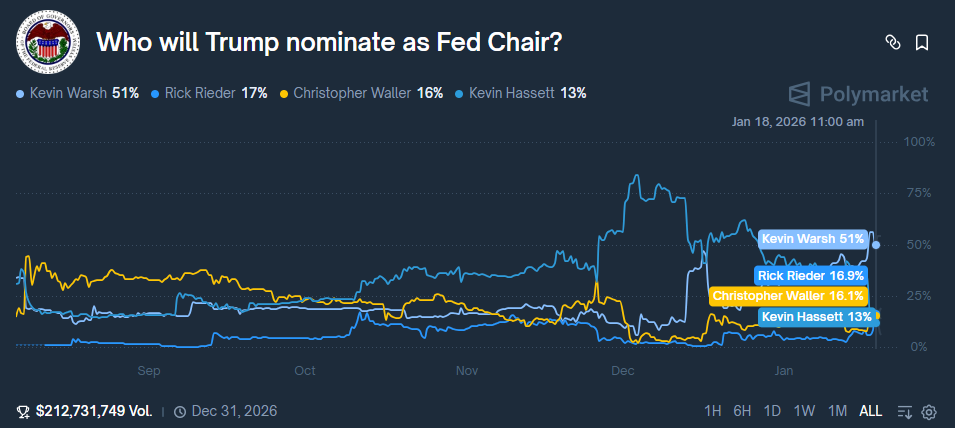Bookmark this Fed Chair market
Image resolution: width=955 pixels, height=428 pixels.
coord(922,42)
